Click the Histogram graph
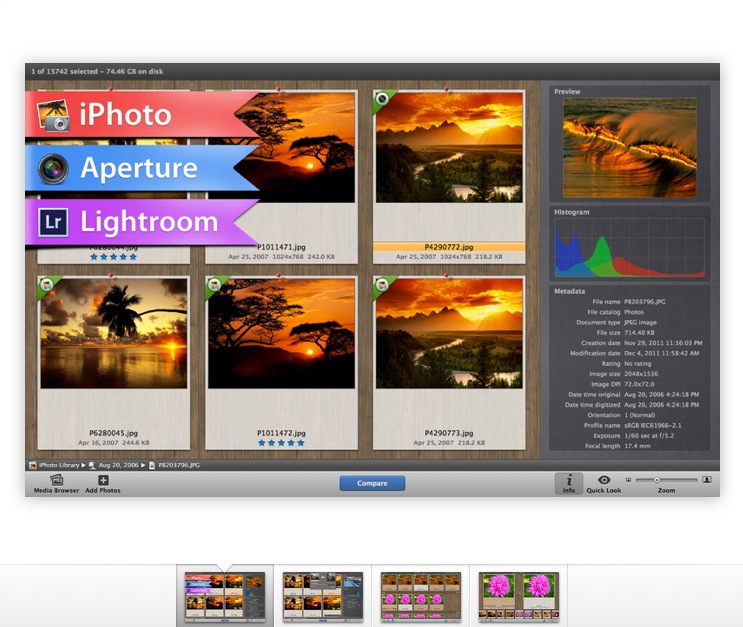743x627 pixels. pyautogui.click(x=630, y=247)
